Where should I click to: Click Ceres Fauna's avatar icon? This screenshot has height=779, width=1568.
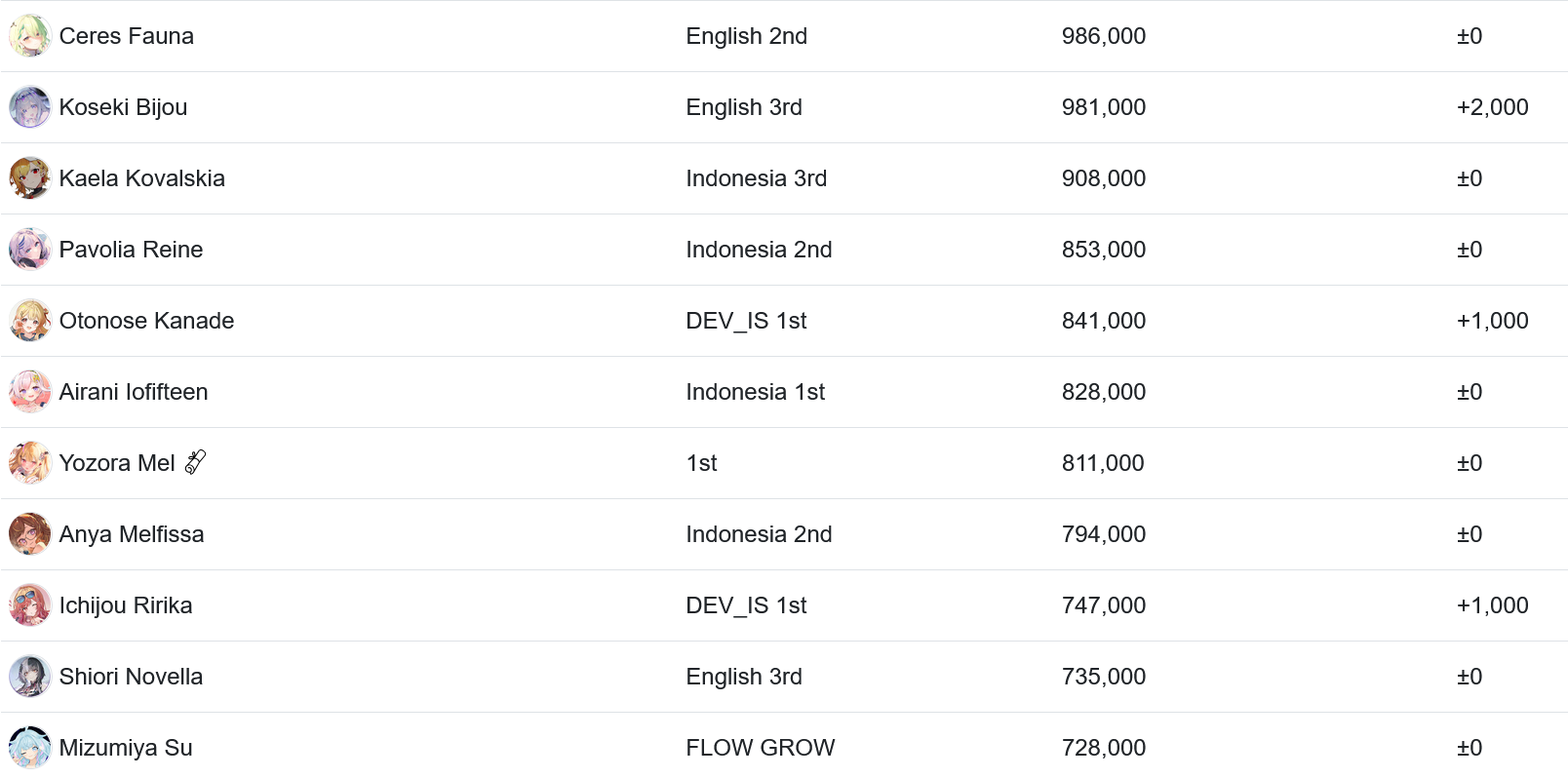(30, 36)
